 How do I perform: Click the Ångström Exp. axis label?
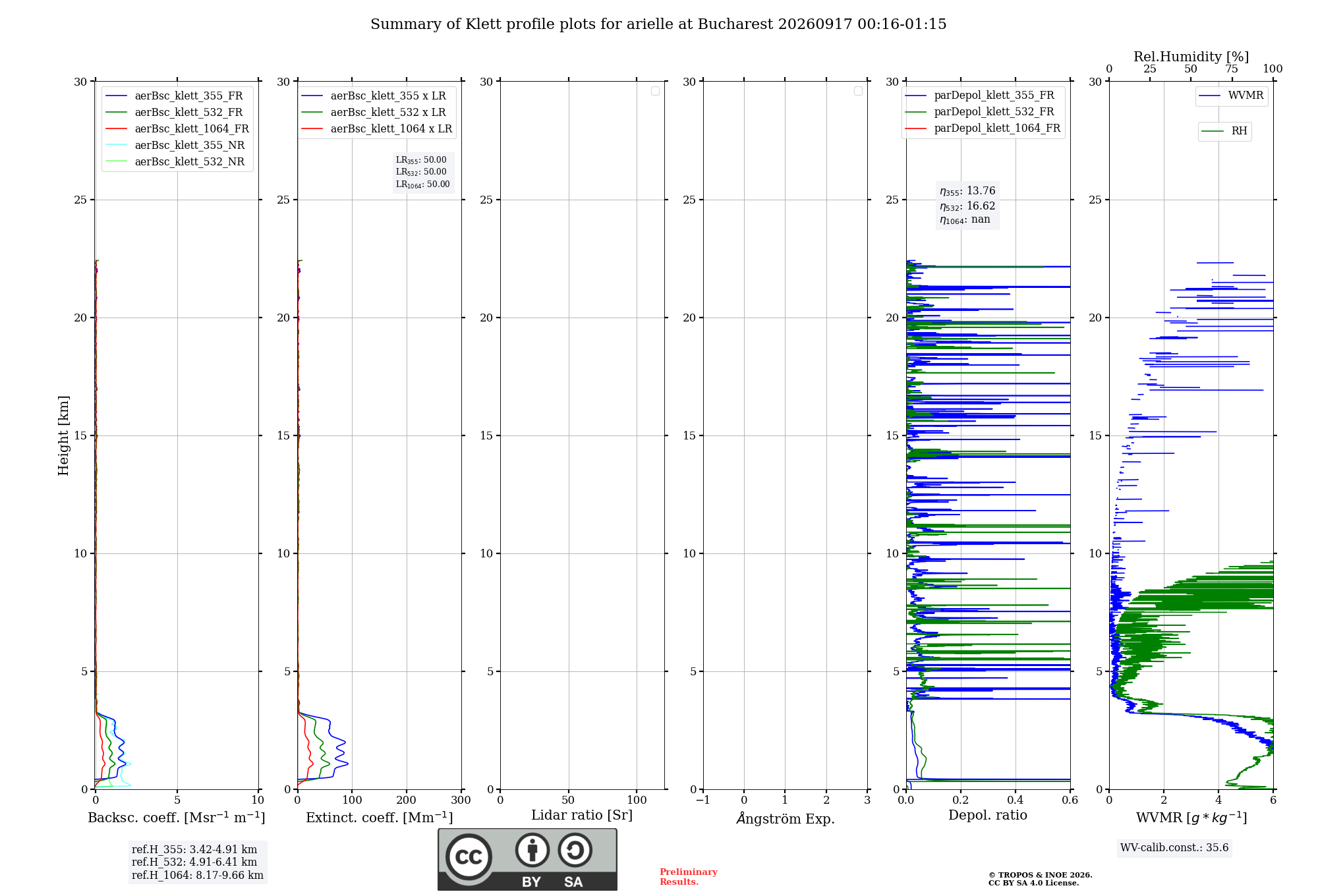click(x=786, y=818)
